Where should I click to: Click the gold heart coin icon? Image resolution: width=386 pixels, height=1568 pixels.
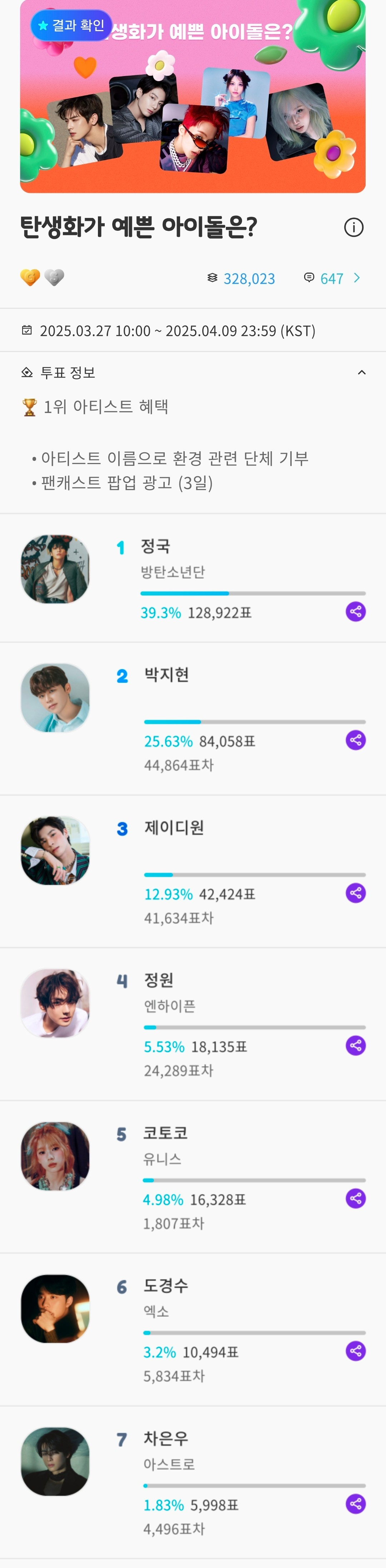coord(30,278)
